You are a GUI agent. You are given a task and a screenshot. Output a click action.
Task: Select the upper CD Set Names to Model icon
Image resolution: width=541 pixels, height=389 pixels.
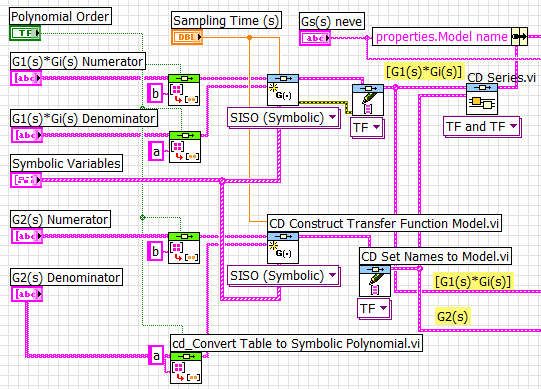click(368, 100)
